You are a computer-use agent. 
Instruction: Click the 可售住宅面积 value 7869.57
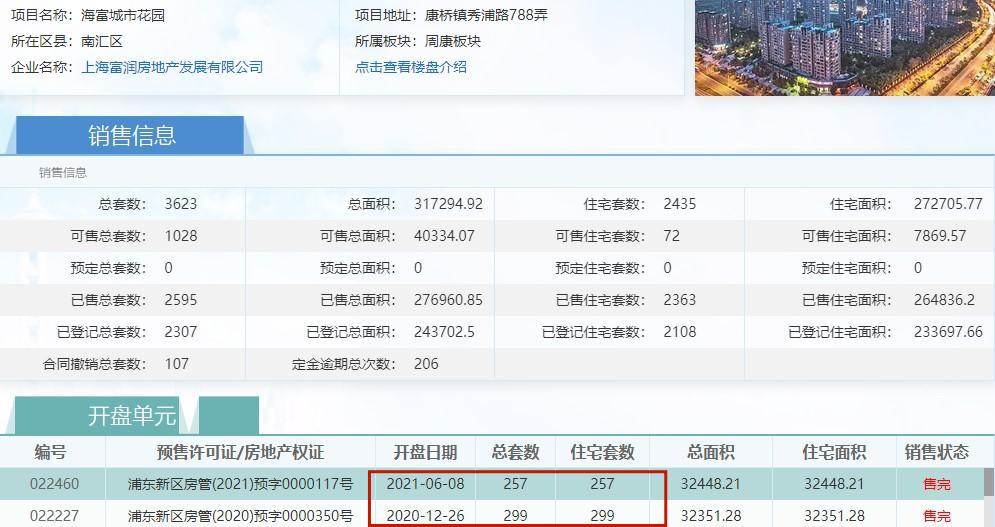click(940, 236)
